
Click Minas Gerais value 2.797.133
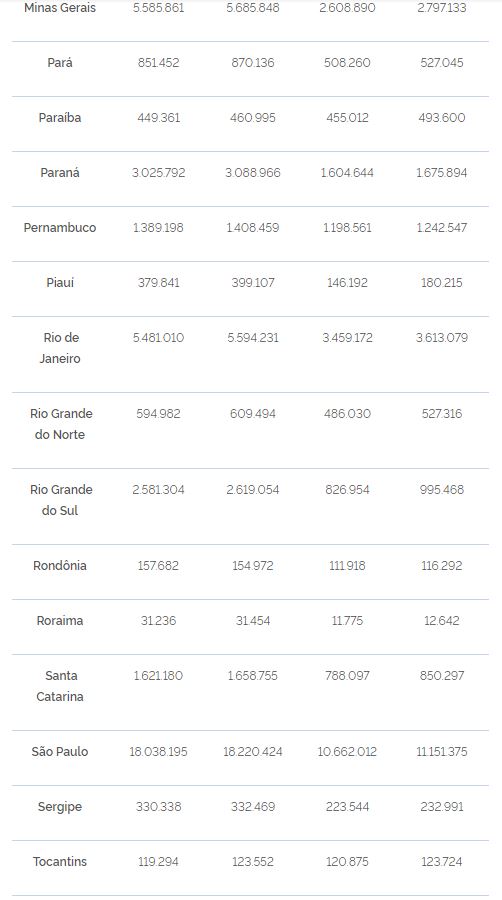point(441,8)
